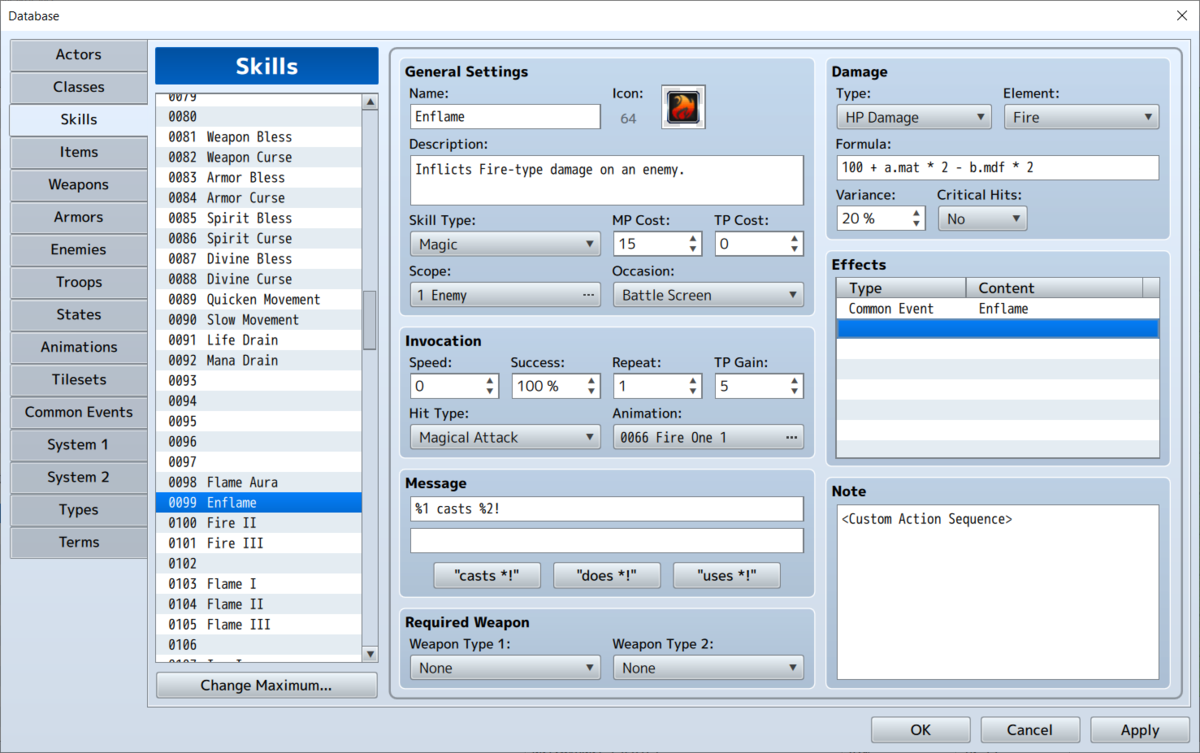Open the Weapon Type 1 dropdown
This screenshot has height=753, width=1200.
(504, 667)
